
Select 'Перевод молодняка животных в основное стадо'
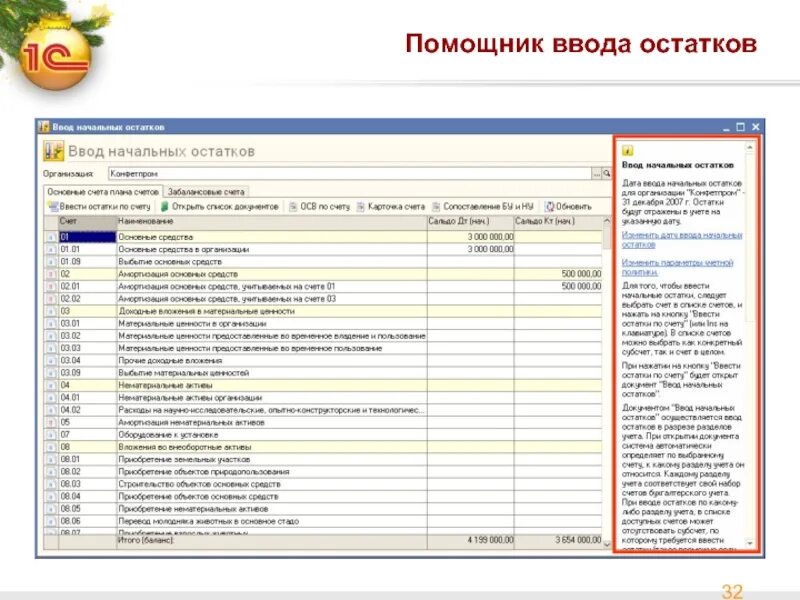pyautogui.click(x=271, y=521)
